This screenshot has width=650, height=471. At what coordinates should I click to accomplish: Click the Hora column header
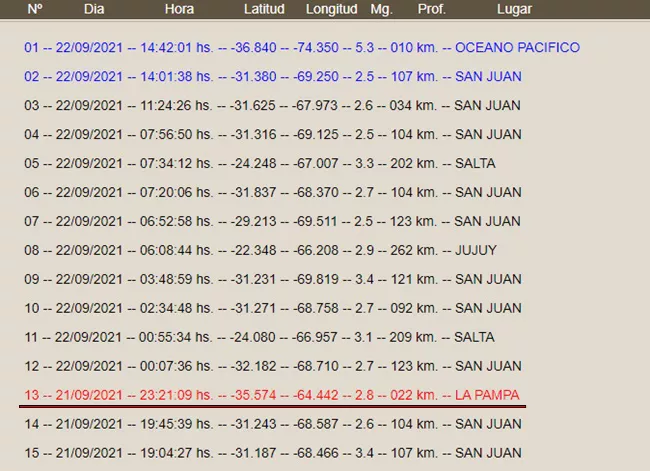(x=179, y=9)
